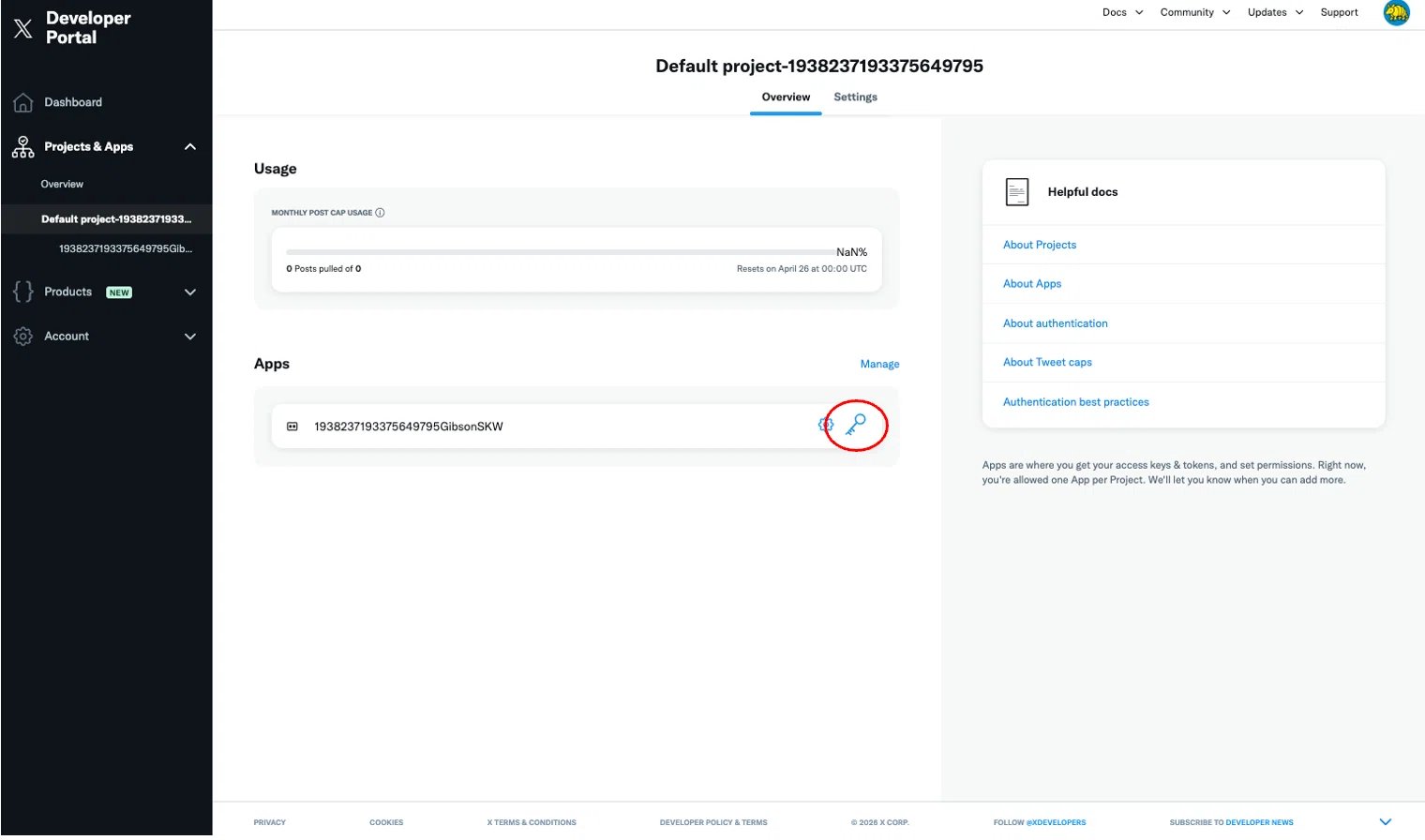Image resolution: width=1425 pixels, height=840 pixels.
Task: Open Developer Policy & Terms footer link
Action: (713, 823)
